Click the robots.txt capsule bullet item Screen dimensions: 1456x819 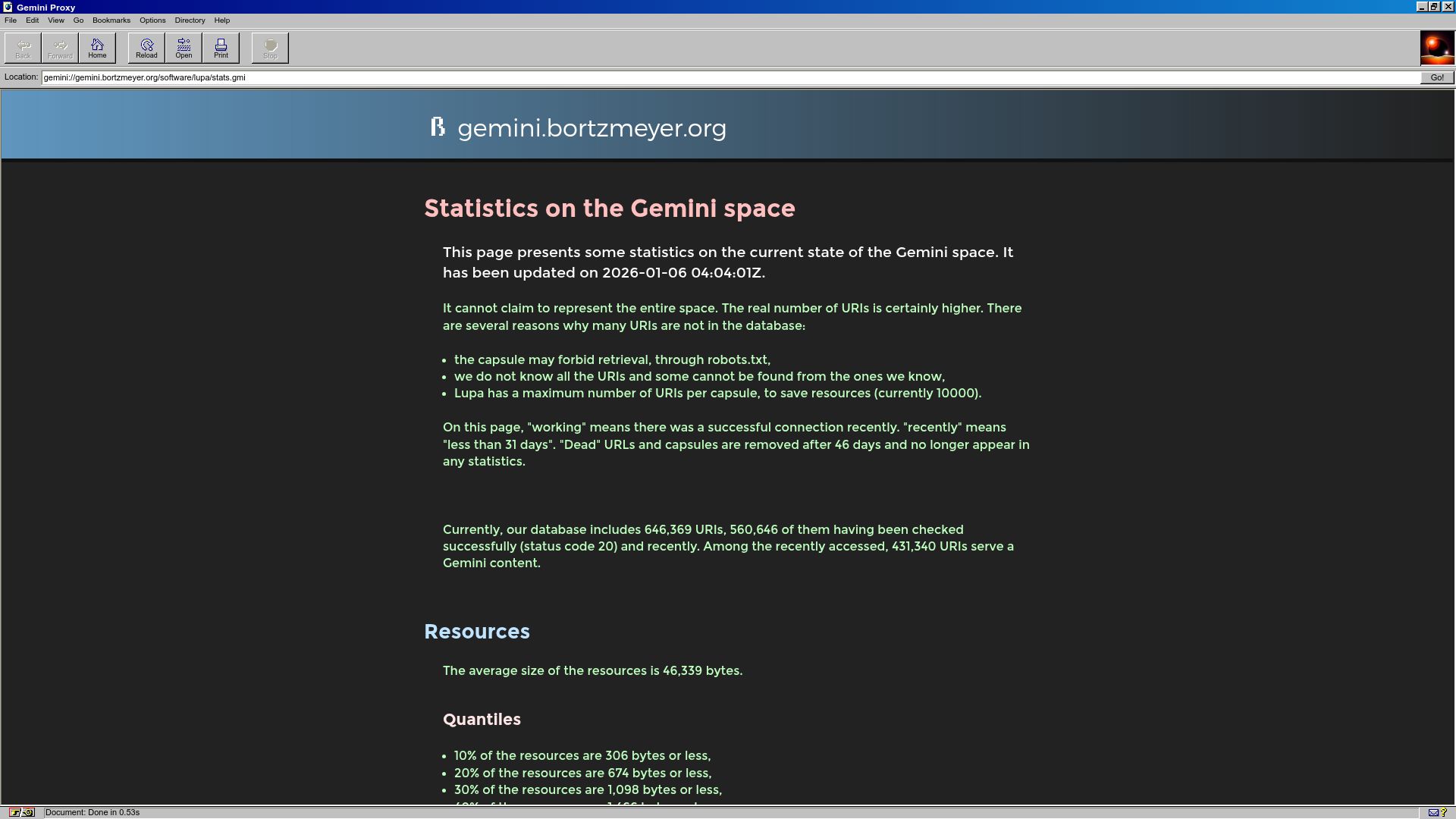612,359
